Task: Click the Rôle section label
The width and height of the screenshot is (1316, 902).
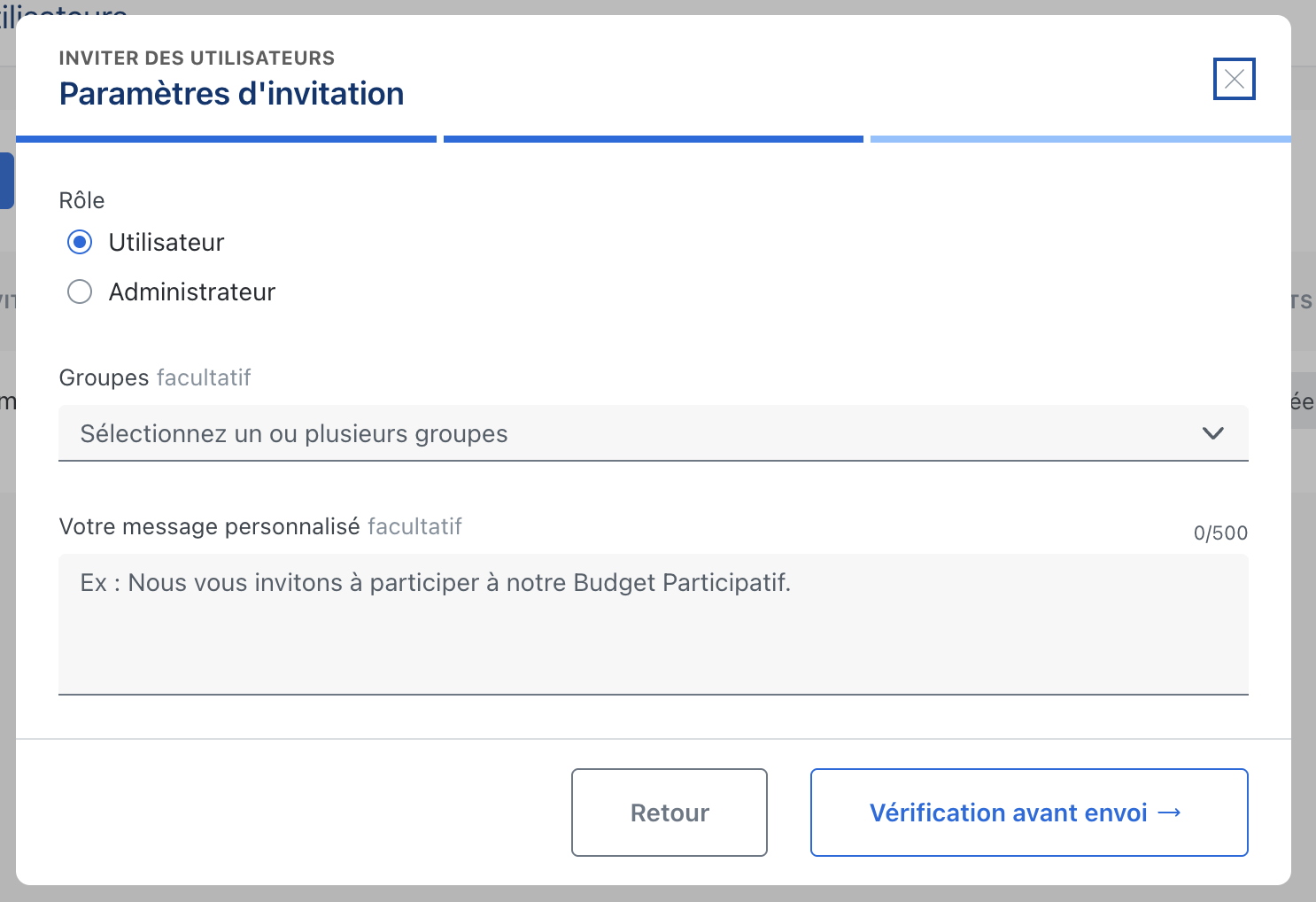Action: [81, 201]
